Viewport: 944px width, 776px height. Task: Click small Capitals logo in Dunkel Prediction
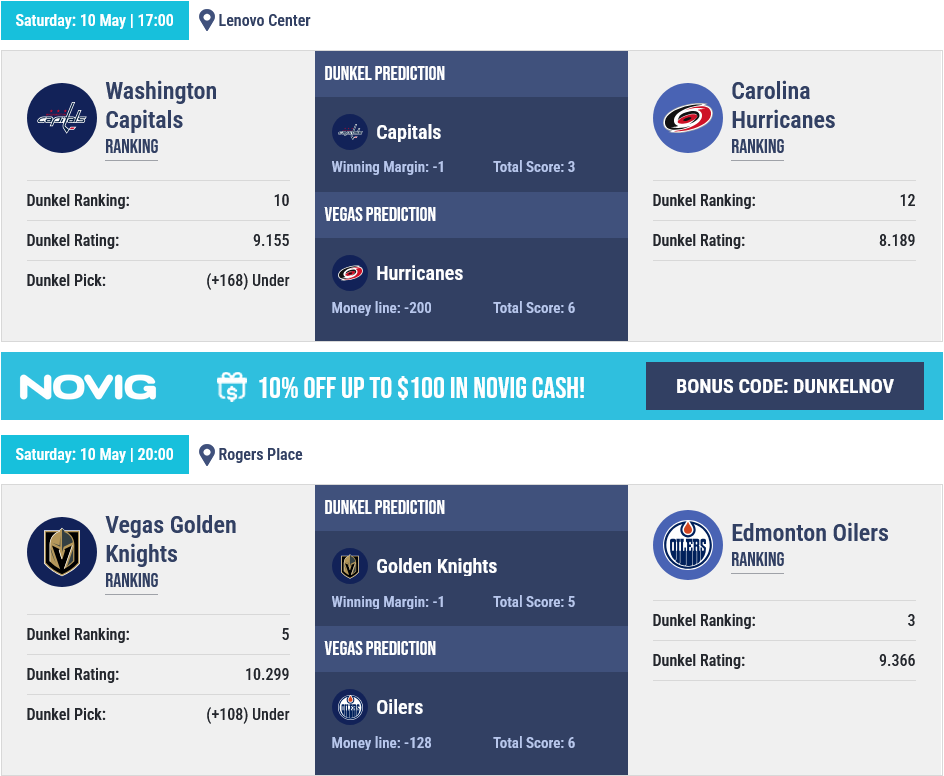pyautogui.click(x=350, y=132)
